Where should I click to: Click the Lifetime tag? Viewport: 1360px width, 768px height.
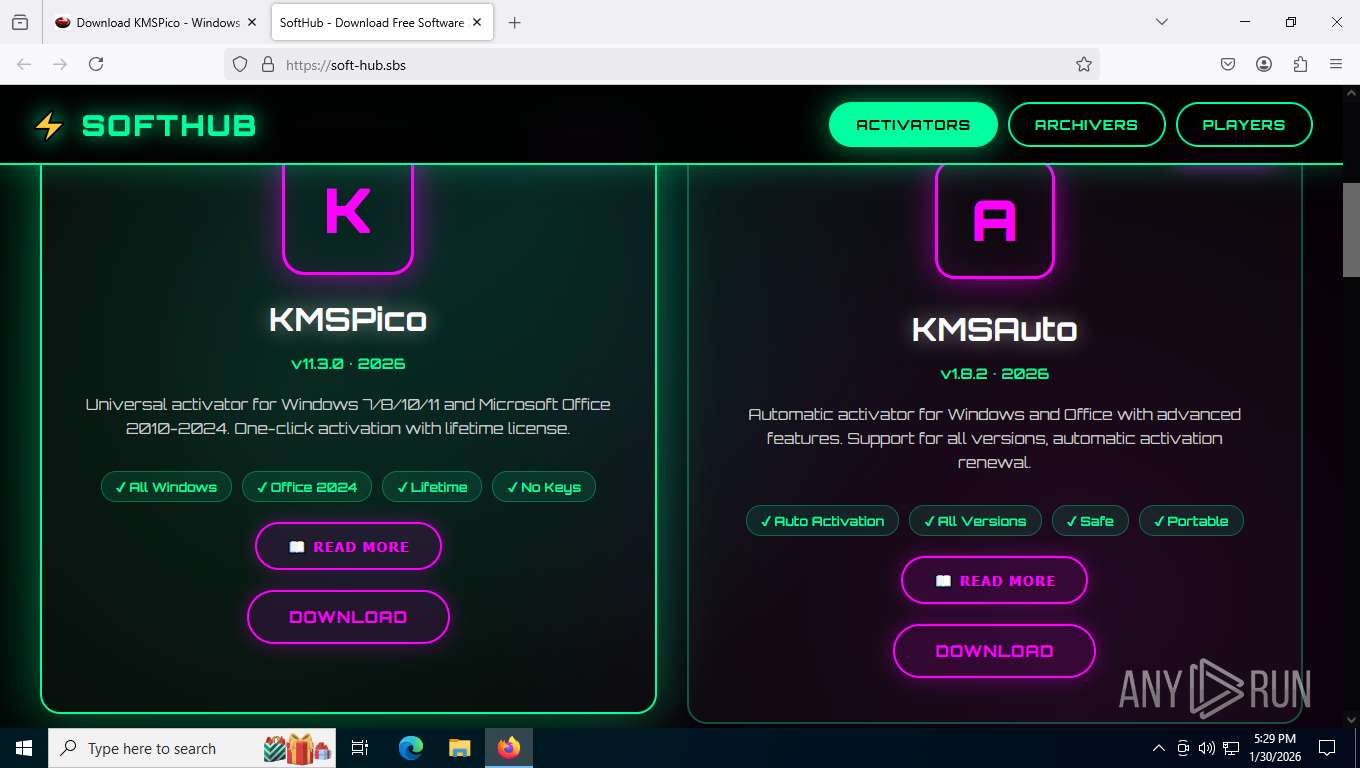(432, 487)
